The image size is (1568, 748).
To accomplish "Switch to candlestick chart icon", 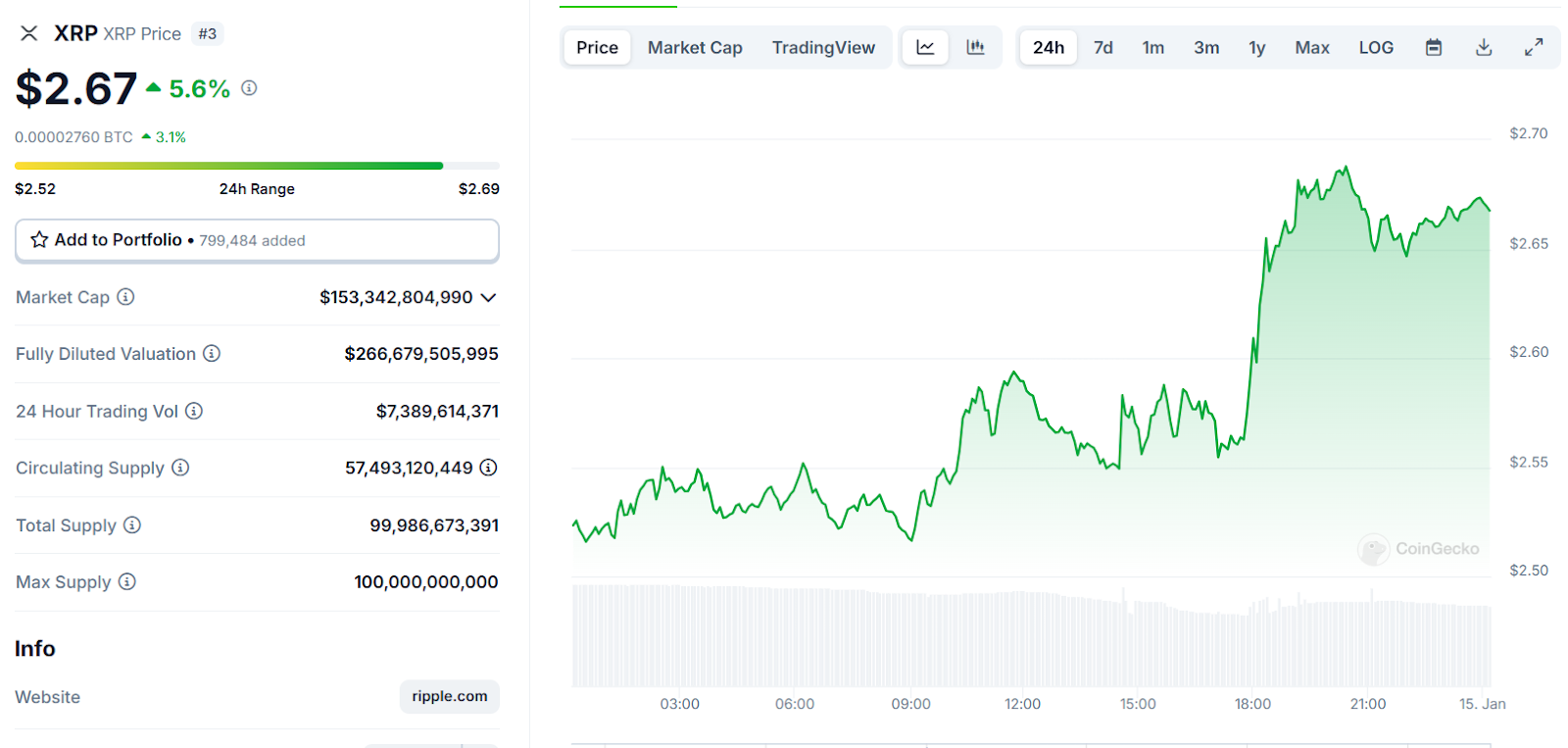I will (975, 47).
